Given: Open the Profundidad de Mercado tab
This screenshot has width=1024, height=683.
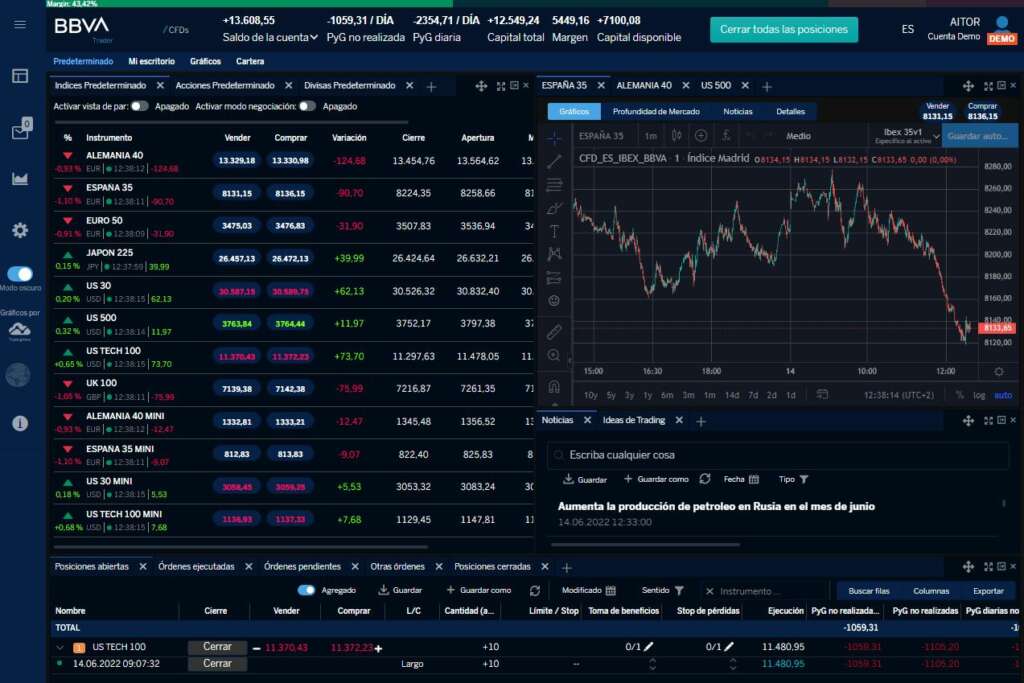Looking at the screenshot, I should point(656,112).
